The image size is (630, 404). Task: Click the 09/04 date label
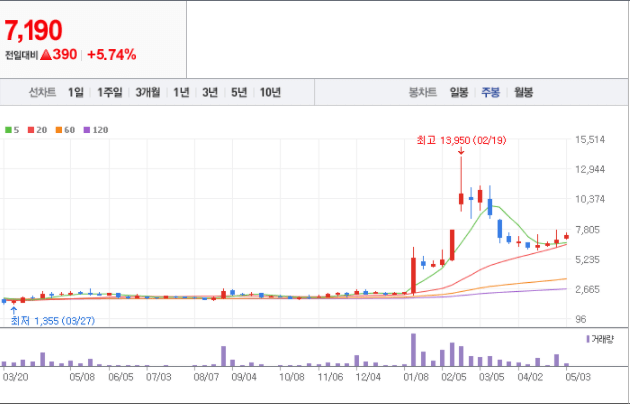pos(244,377)
